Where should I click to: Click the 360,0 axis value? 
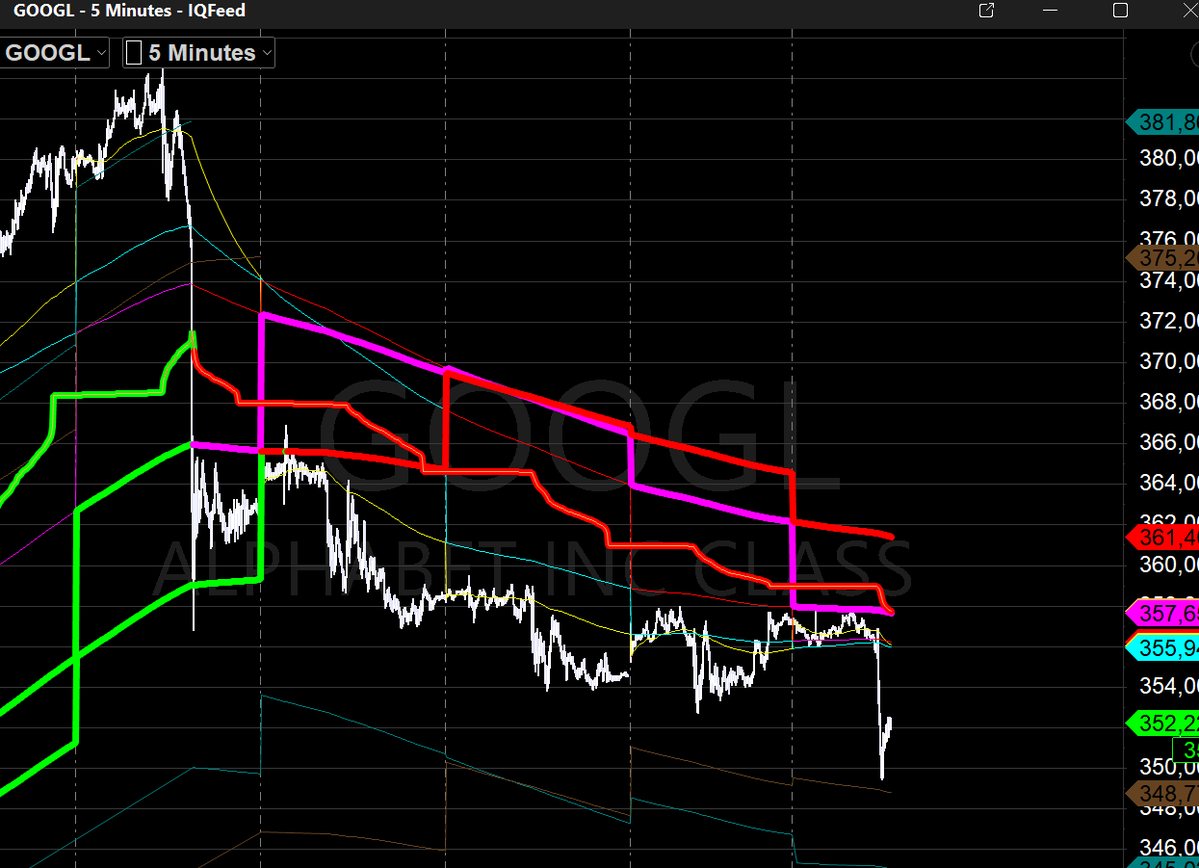pyautogui.click(x=1168, y=564)
